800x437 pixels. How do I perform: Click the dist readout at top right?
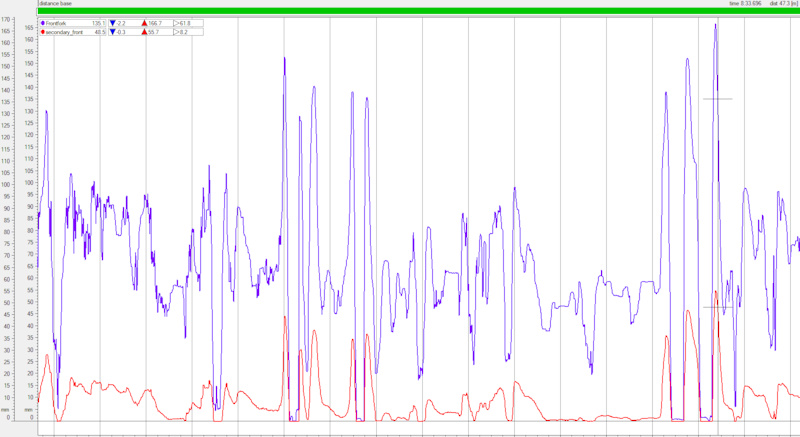pyautogui.click(x=784, y=3)
